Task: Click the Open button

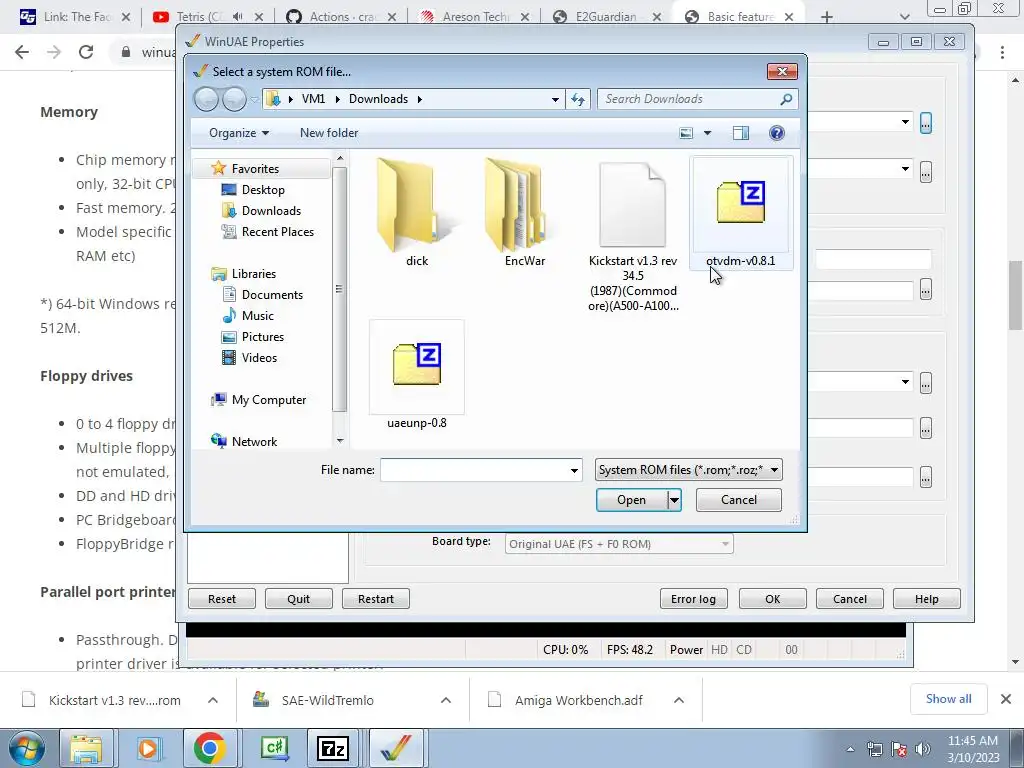Action: click(632, 500)
